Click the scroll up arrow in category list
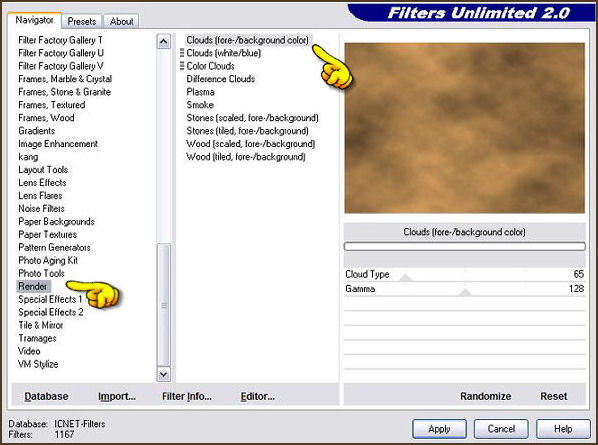 (x=164, y=41)
